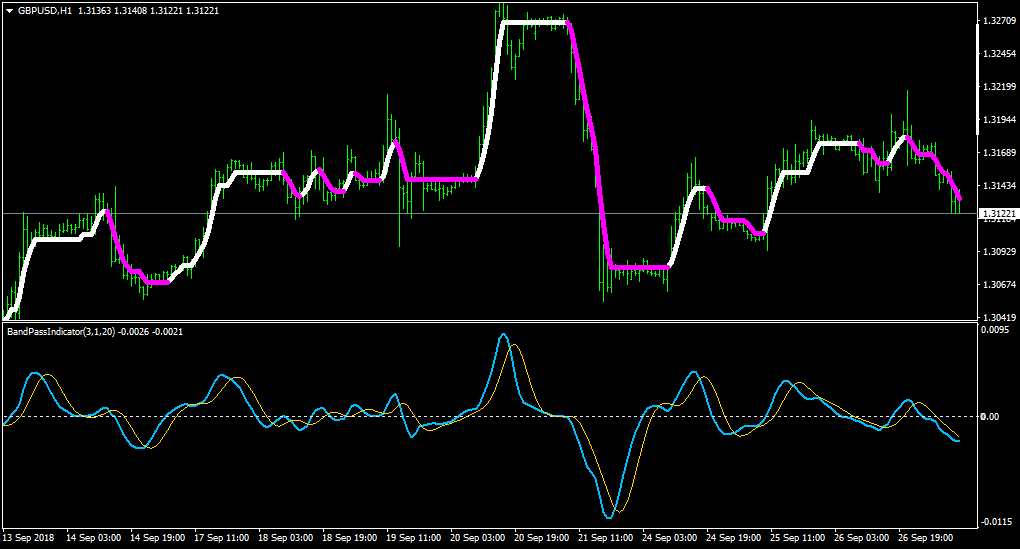Select the GBPUSD,H1 chart title text

coord(45,11)
